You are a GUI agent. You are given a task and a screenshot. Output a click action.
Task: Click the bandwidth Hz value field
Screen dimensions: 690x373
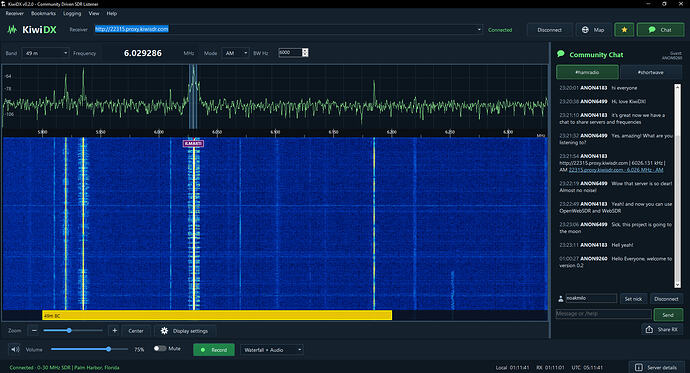[x=290, y=53]
